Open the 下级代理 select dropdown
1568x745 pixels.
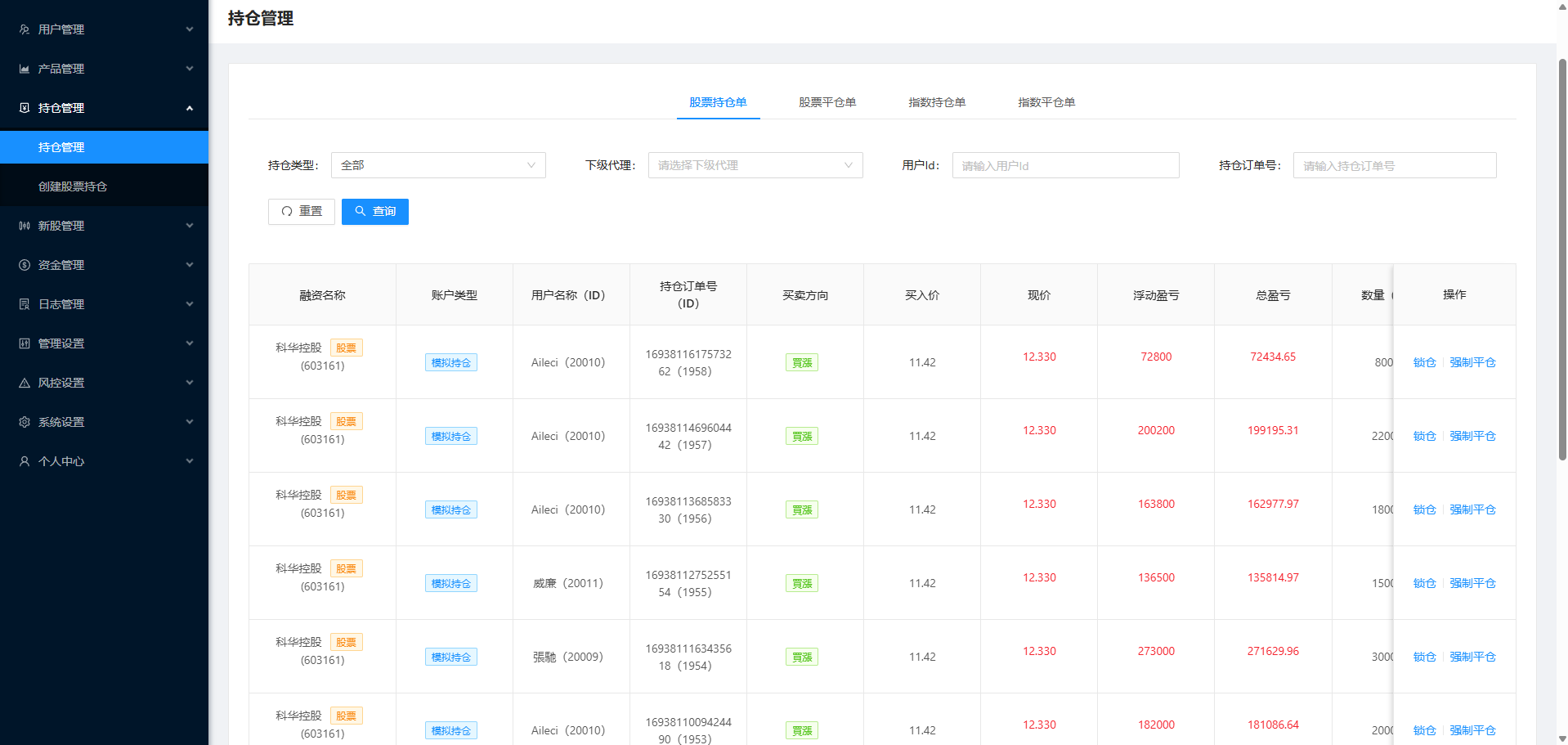(x=755, y=165)
